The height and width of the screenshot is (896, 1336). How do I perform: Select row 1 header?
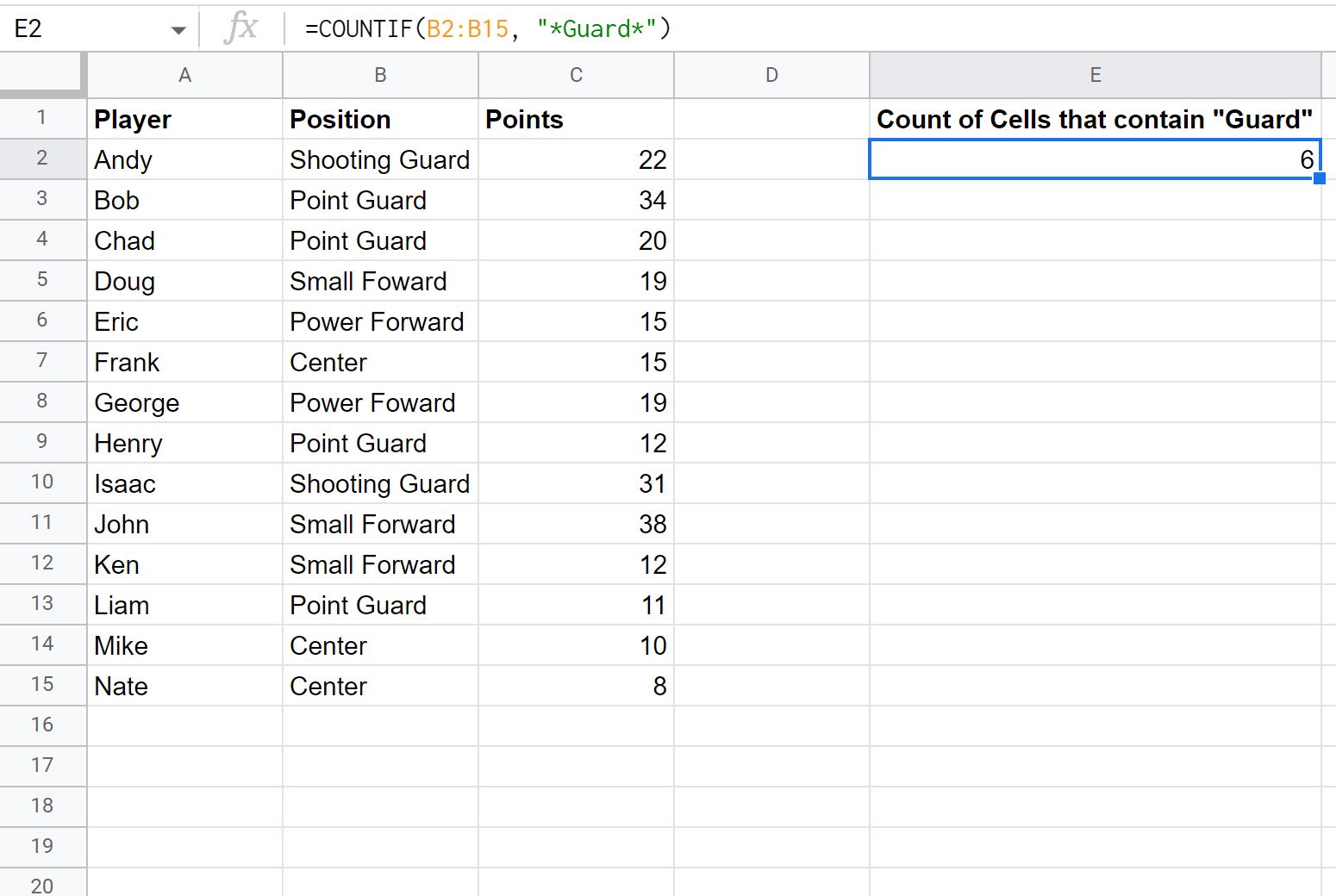[x=42, y=118]
